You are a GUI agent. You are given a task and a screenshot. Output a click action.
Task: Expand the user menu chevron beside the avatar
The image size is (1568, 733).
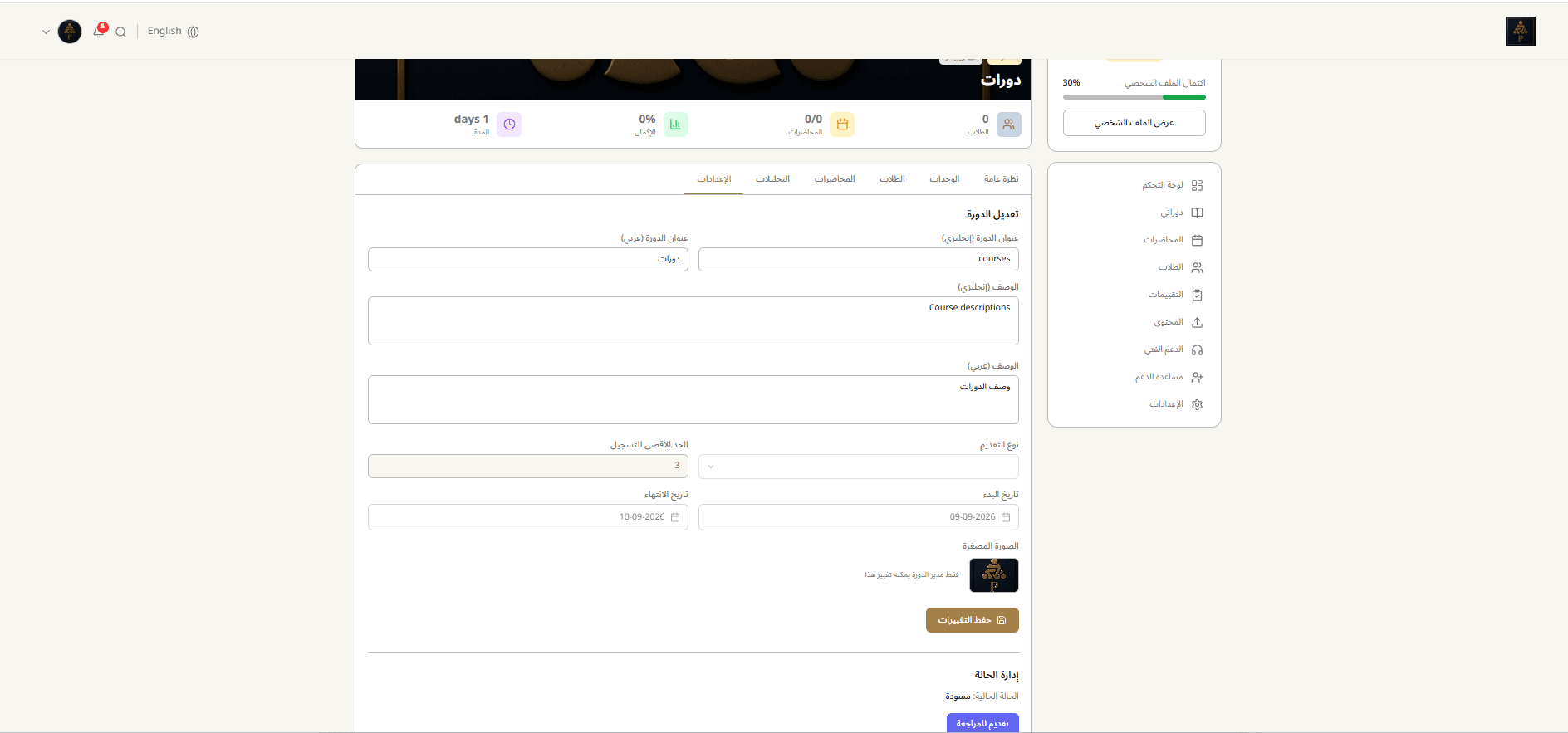click(x=46, y=32)
